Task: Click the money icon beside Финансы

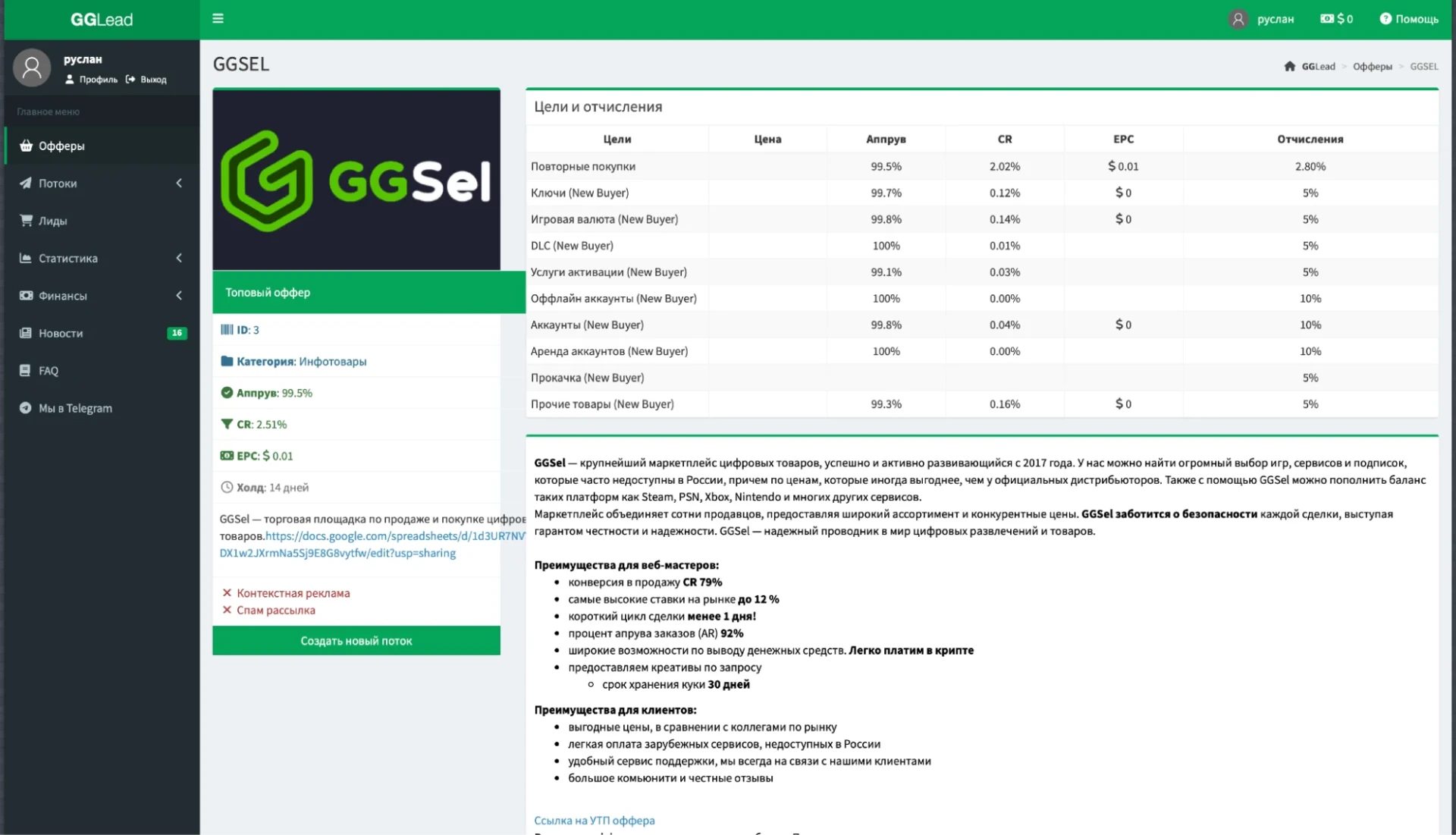Action: [26, 295]
